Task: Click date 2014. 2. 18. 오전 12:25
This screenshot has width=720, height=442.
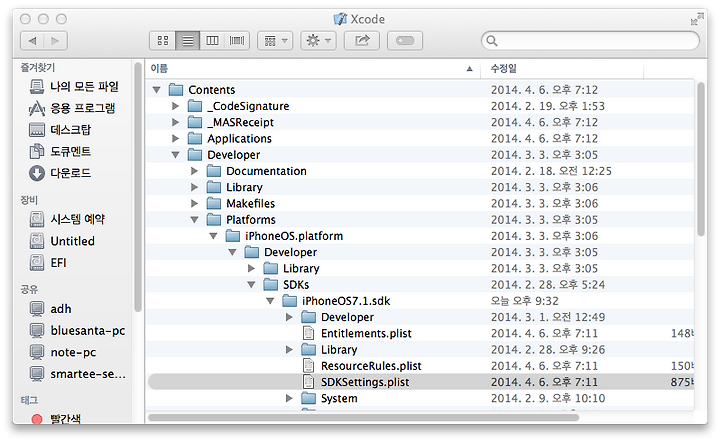Action: (x=551, y=171)
